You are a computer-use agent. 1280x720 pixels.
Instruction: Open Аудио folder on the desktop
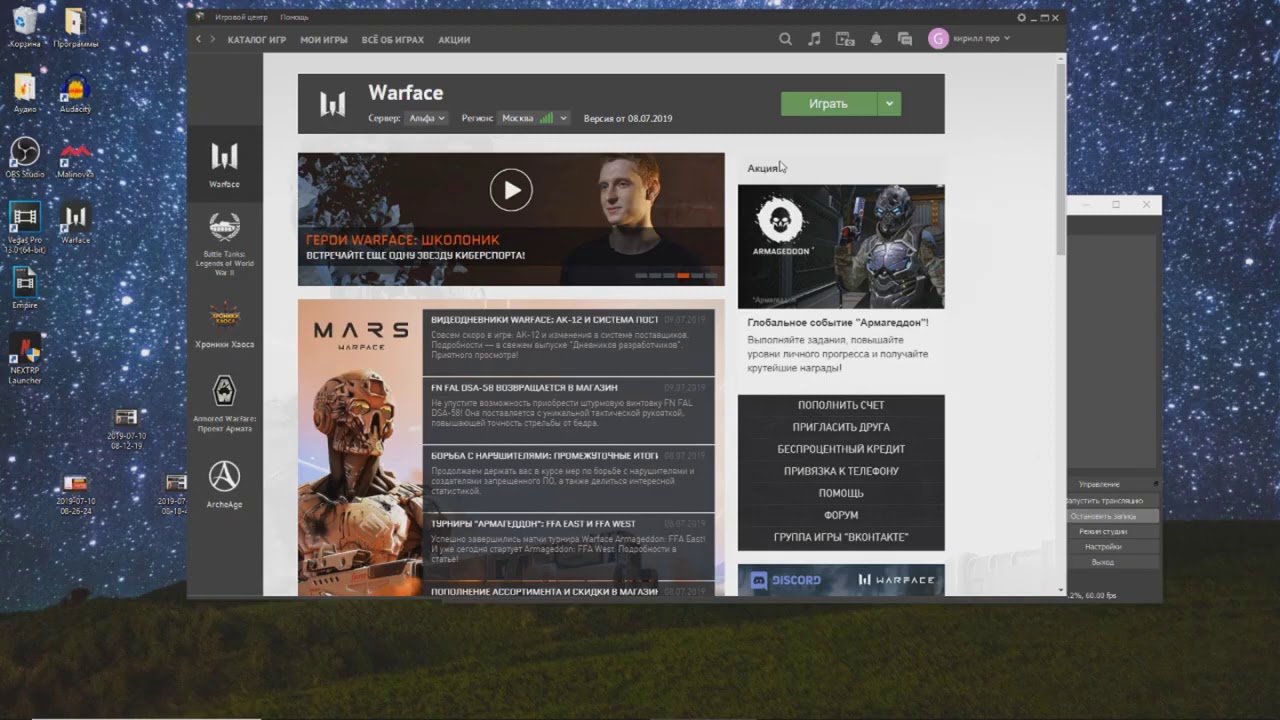(25, 93)
